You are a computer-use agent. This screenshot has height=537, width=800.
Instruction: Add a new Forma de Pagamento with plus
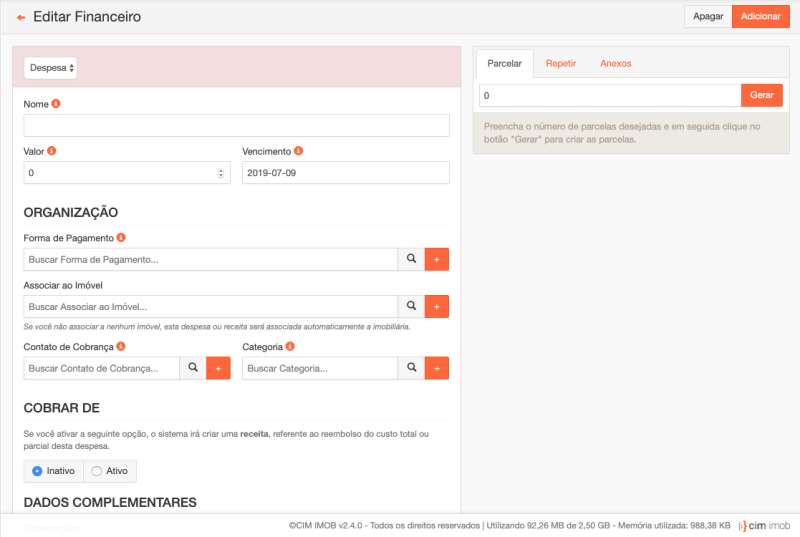(x=437, y=259)
